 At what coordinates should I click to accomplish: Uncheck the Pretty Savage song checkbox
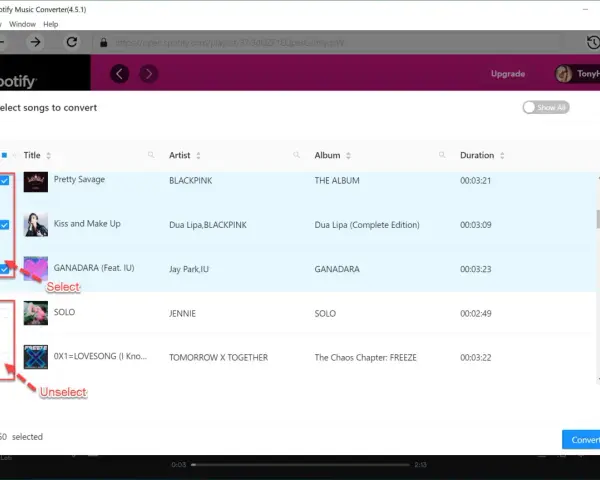click(x=4, y=181)
